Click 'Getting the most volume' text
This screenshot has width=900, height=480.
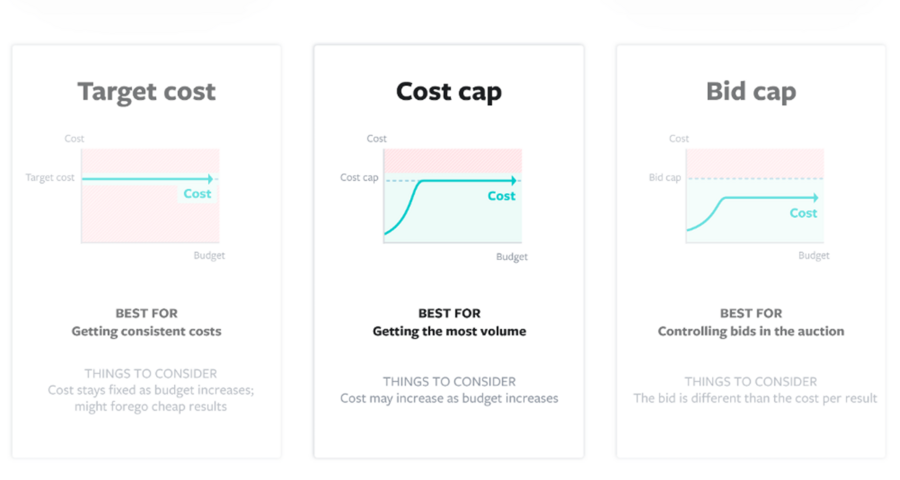click(449, 331)
